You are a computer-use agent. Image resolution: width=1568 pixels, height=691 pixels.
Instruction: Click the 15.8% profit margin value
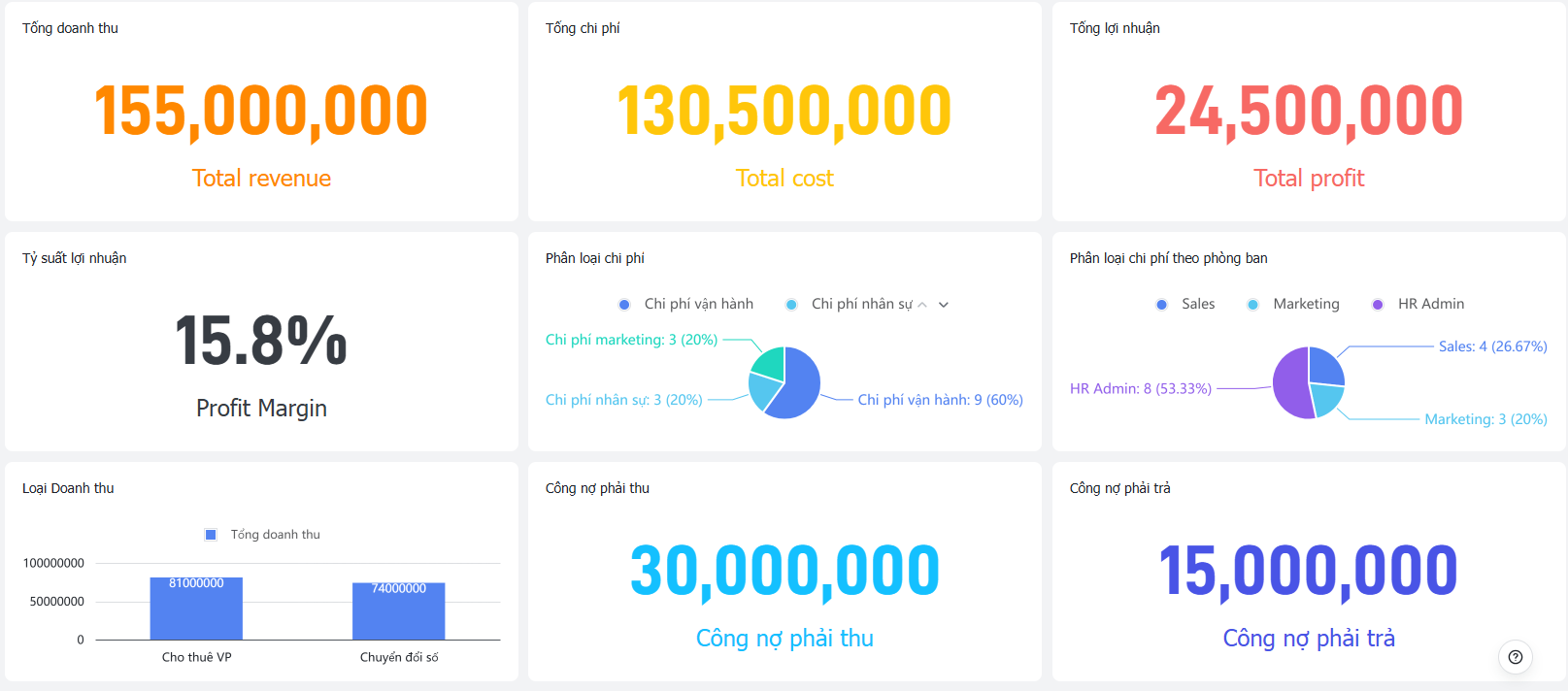coord(261,341)
